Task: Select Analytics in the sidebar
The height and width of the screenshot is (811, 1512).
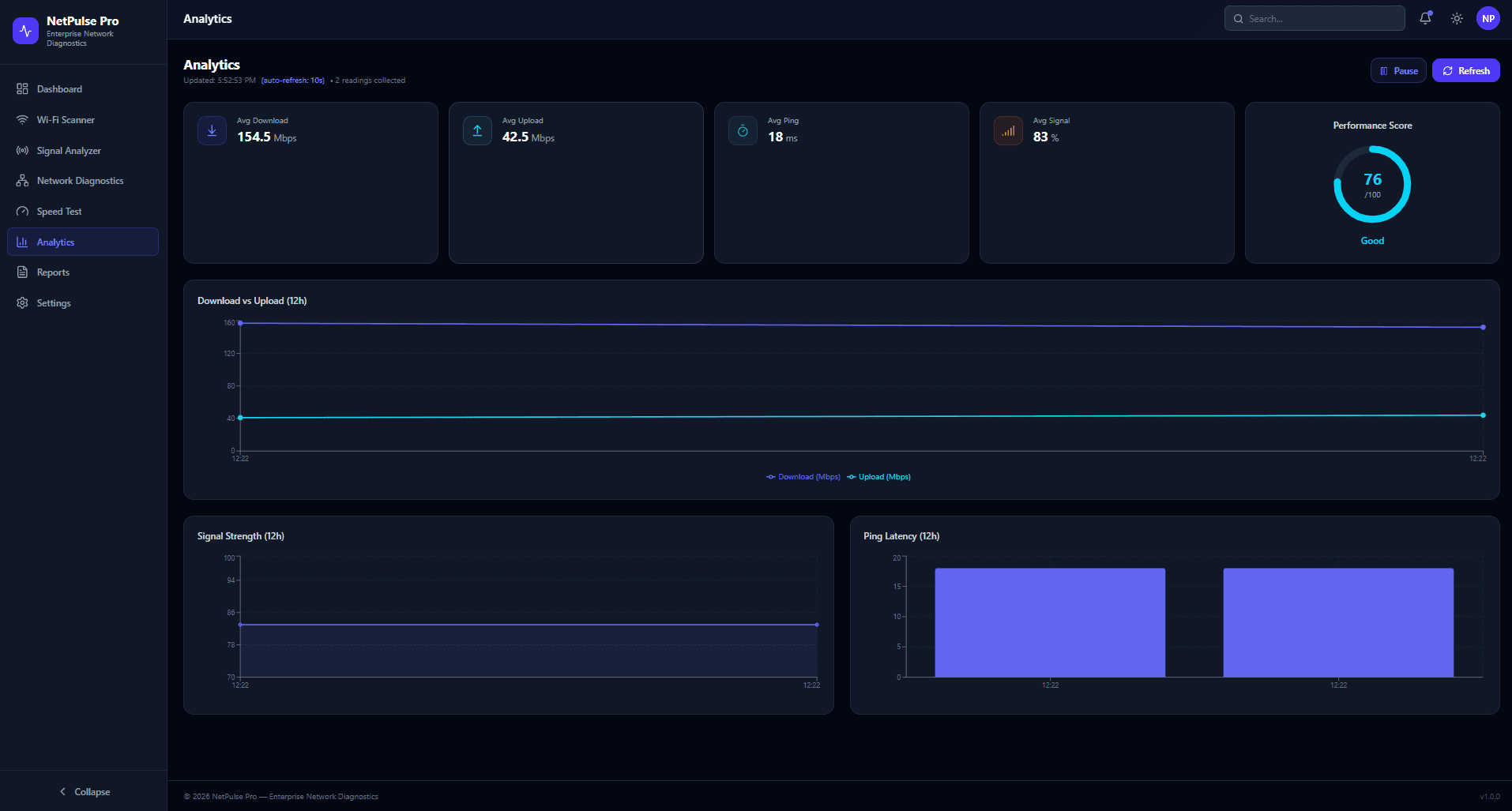Action: tap(83, 242)
